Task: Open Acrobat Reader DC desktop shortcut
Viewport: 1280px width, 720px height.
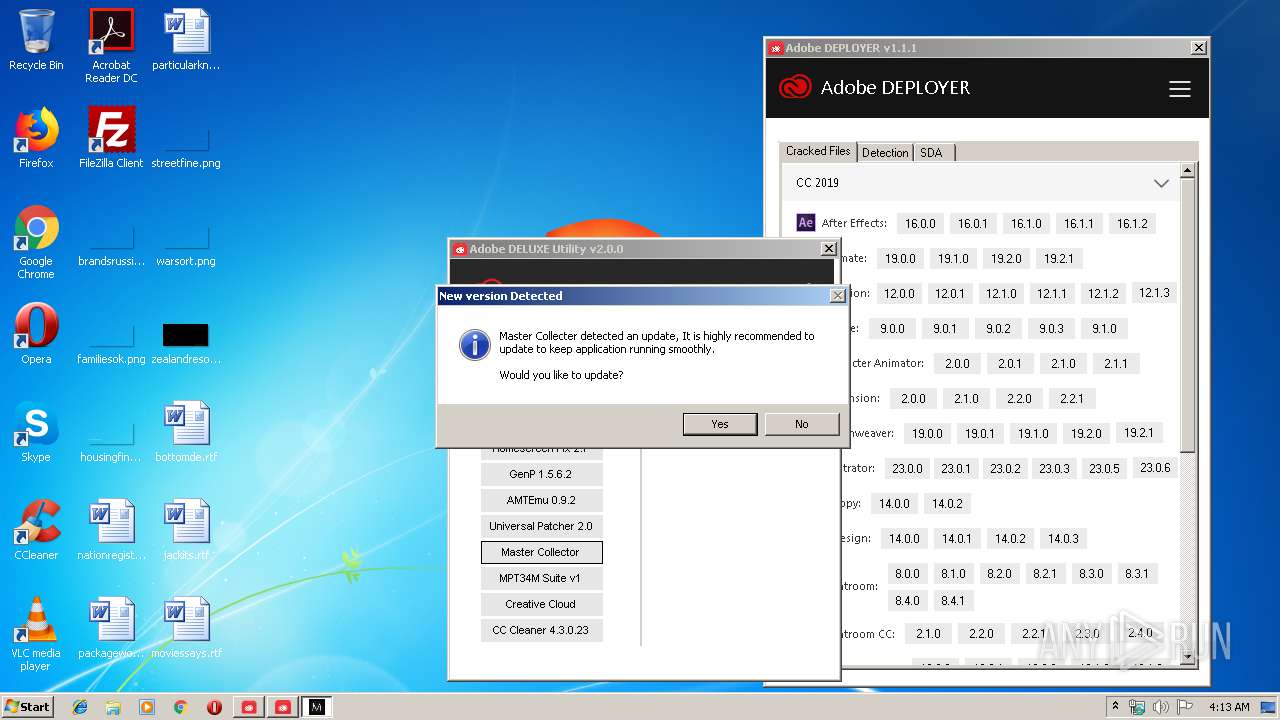Action: 111,46
